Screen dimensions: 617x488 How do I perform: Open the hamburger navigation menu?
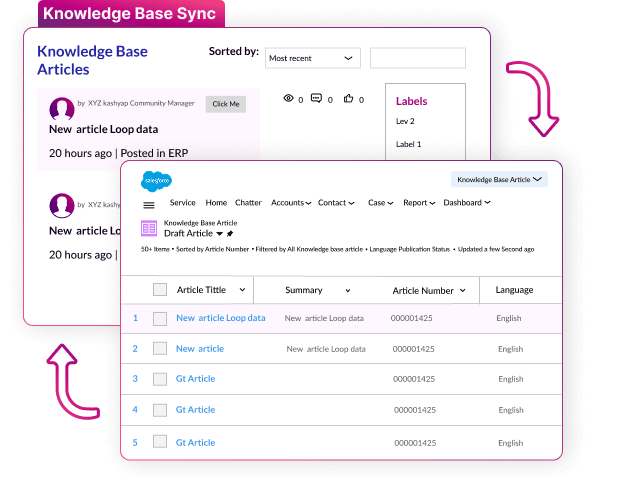point(149,204)
